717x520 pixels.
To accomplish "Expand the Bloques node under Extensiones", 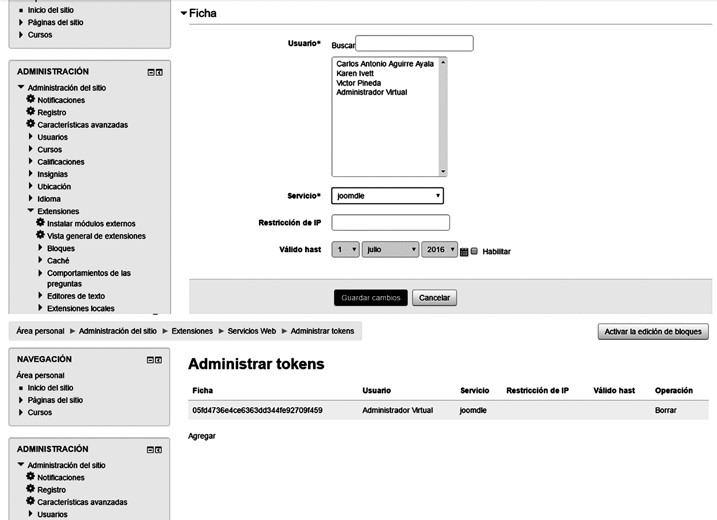I will pyautogui.click(x=40, y=247).
